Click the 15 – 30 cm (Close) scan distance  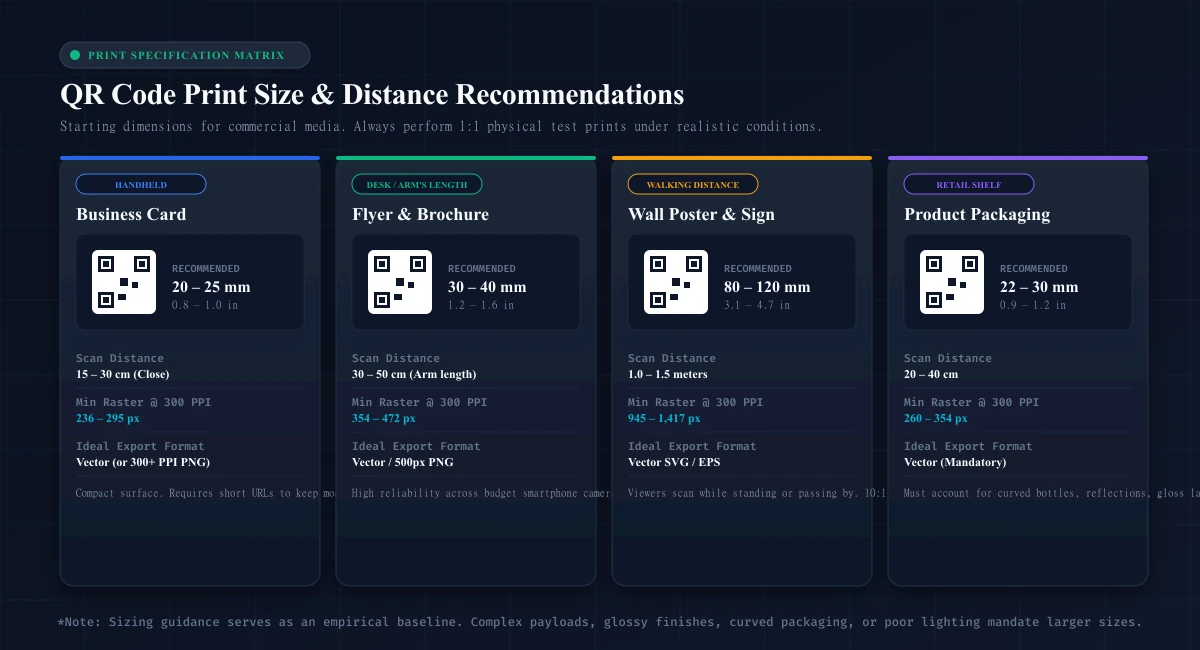click(x=123, y=374)
